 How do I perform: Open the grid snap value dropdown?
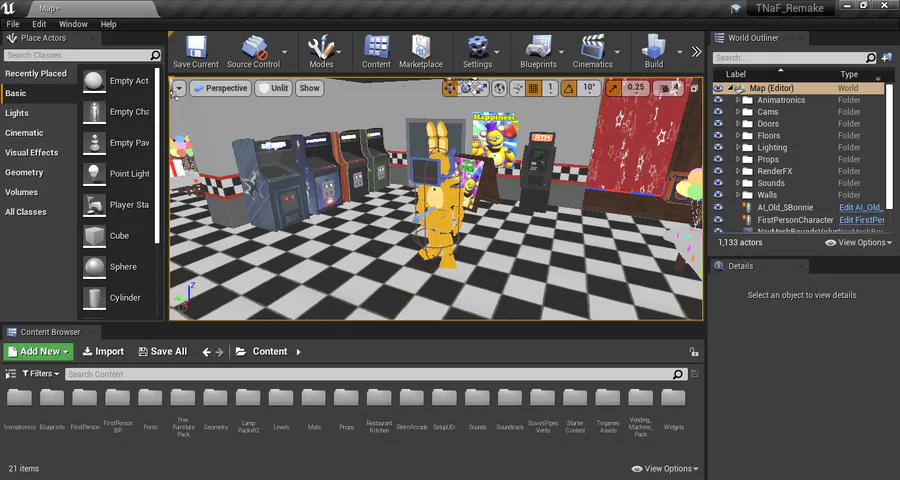550,88
